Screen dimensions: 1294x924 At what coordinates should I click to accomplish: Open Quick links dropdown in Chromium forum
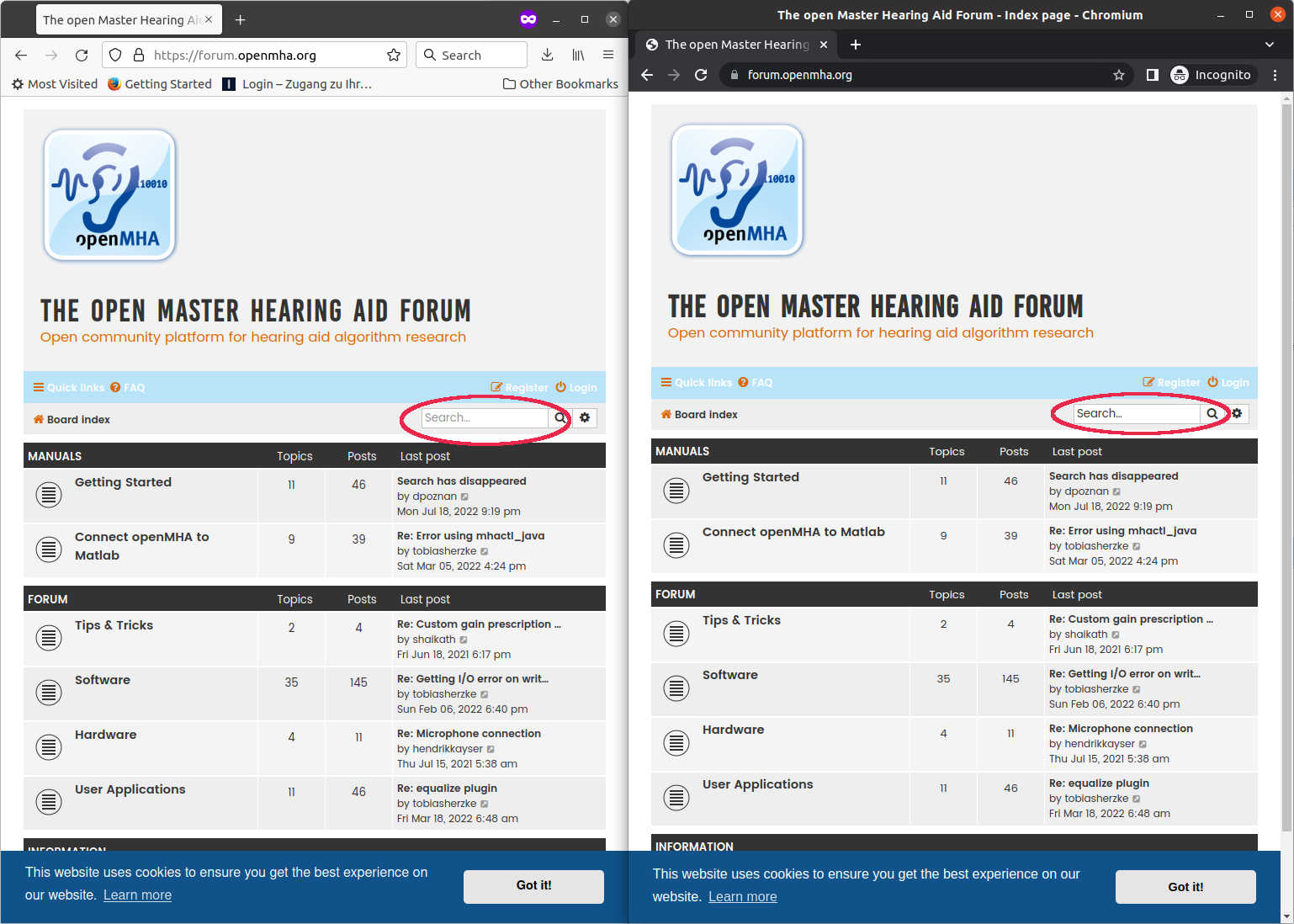click(x=697, y=383)
